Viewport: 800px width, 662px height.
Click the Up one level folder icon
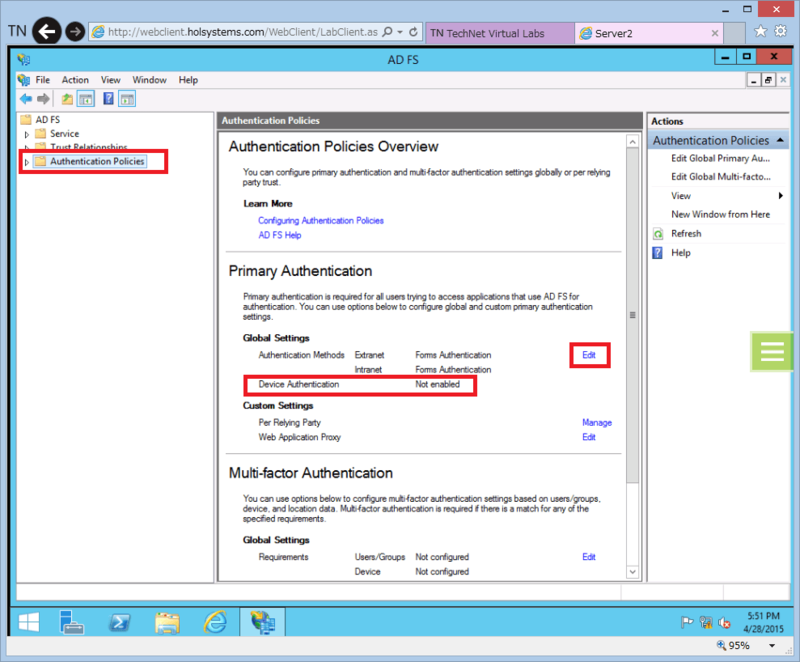click(x=67, y=98)
